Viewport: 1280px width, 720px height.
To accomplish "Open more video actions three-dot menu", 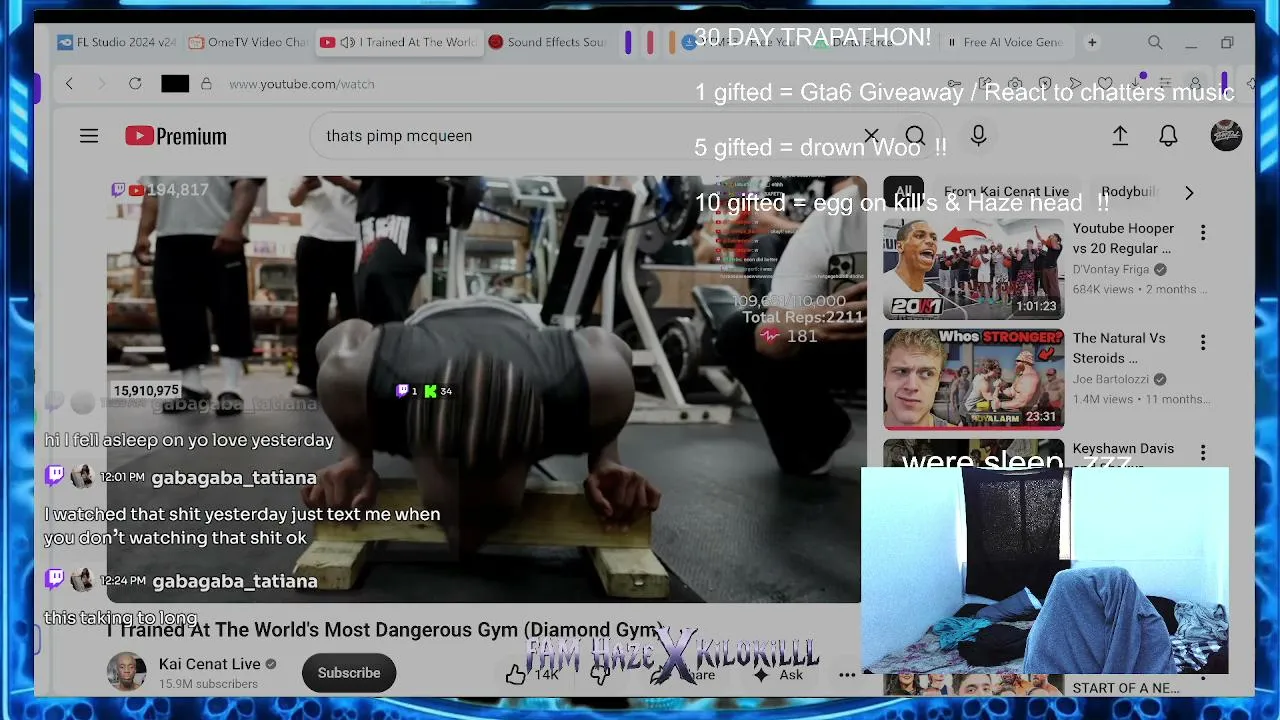I will point(847,674).
